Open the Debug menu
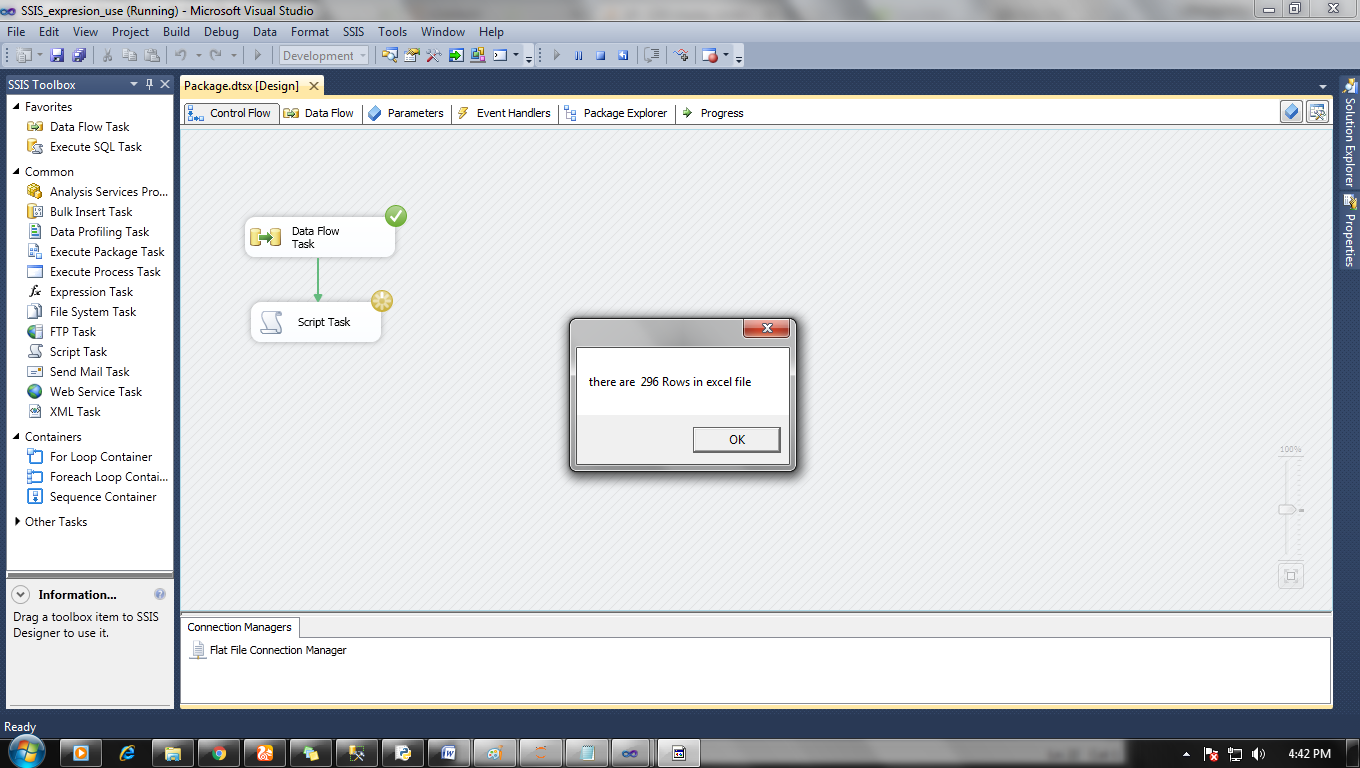Screen dimensions: 1360x768 tap(221, 32)
